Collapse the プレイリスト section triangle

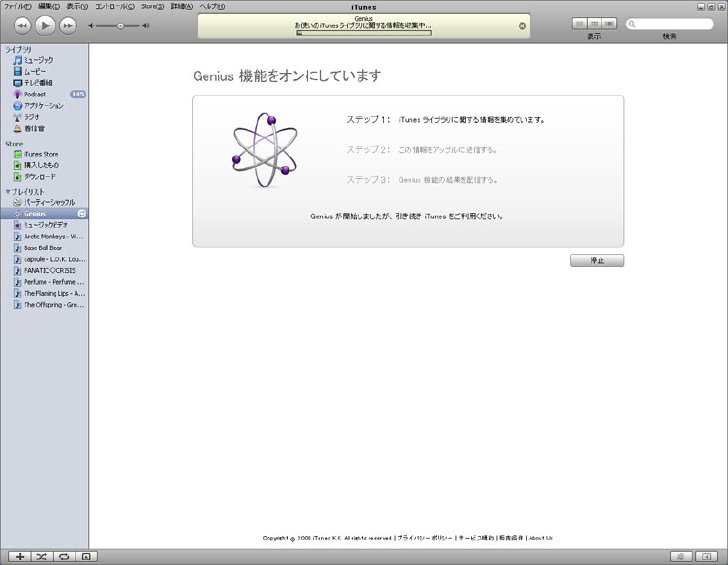click(x=7, y=191)
